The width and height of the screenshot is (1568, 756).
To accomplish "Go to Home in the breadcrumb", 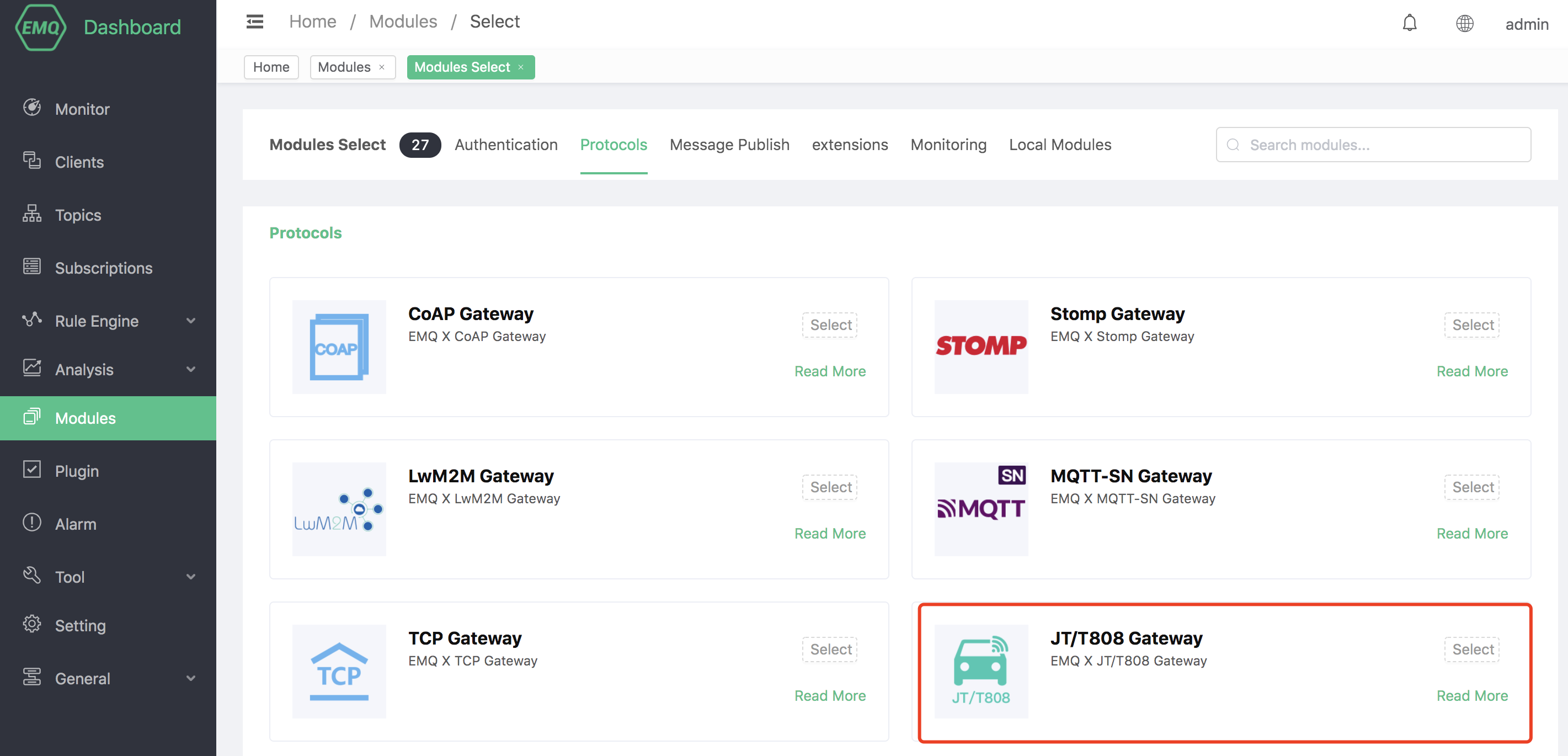I will point(312,22).
